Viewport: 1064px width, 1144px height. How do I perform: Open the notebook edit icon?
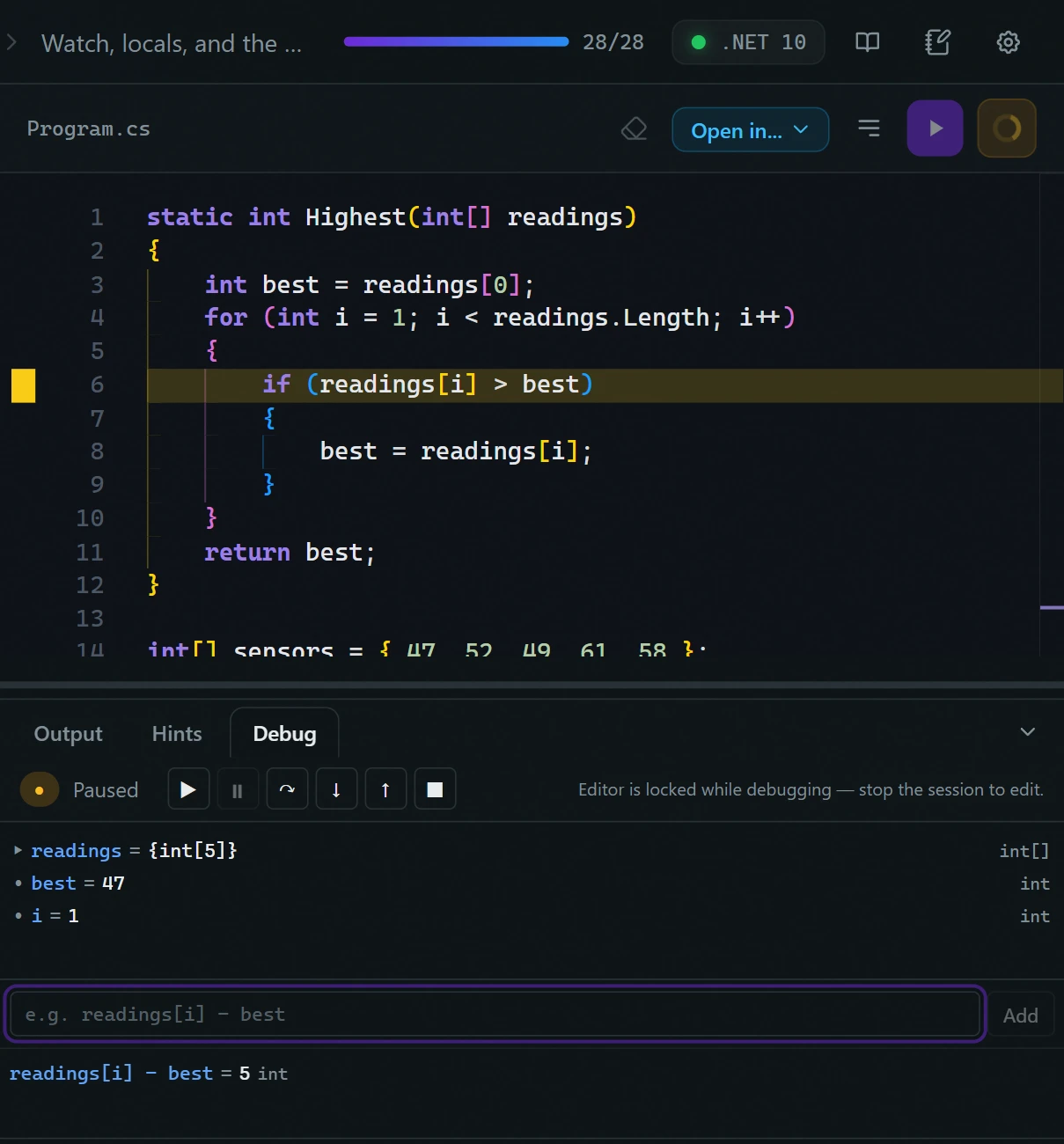937,42
